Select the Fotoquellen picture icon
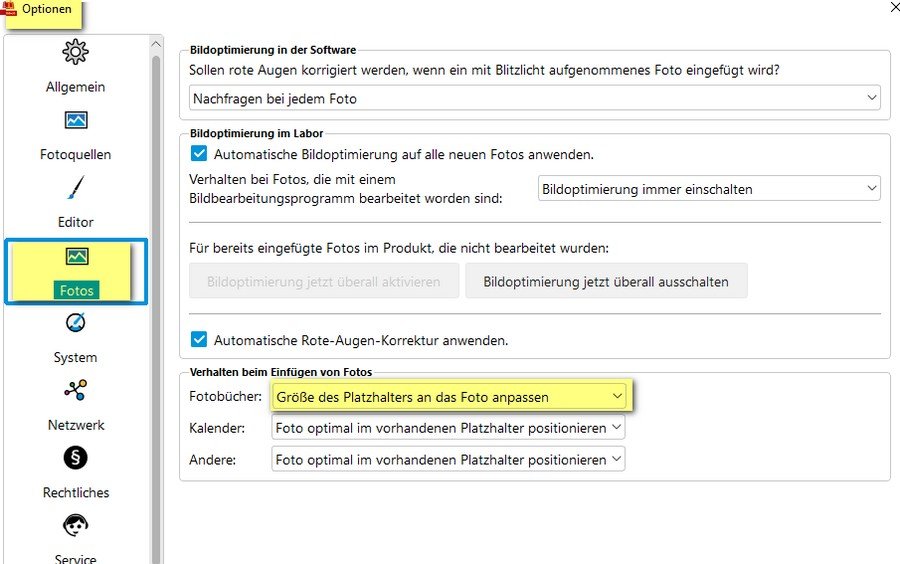The image size is (900, 564). 76,121
